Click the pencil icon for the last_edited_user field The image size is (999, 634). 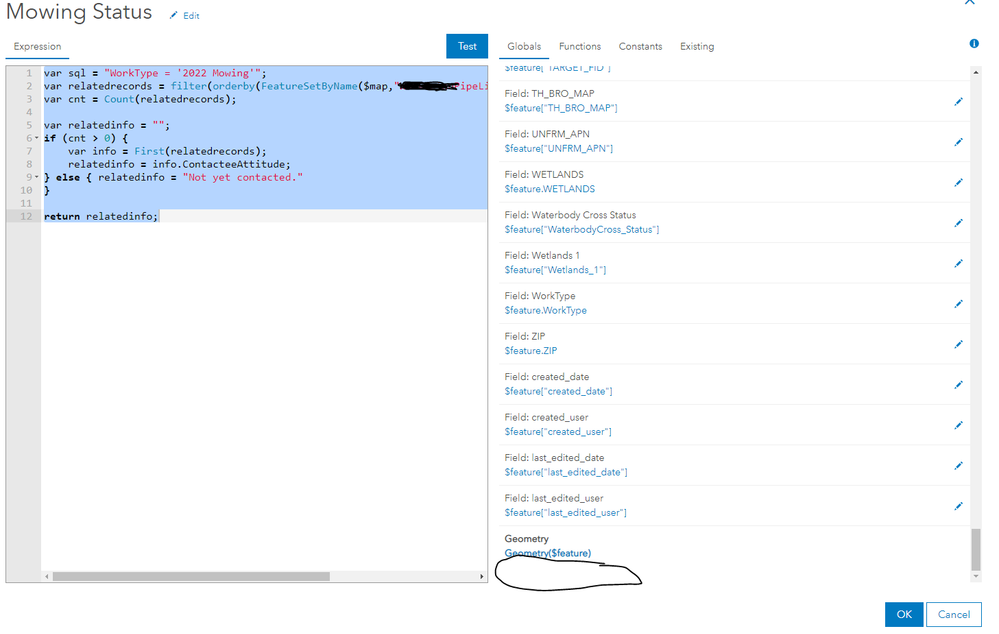[958, 506]
